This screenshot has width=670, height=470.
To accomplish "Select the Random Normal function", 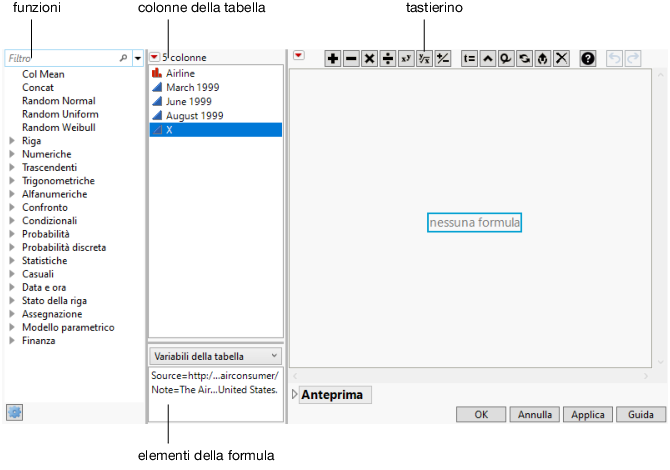I will [59, 100].
